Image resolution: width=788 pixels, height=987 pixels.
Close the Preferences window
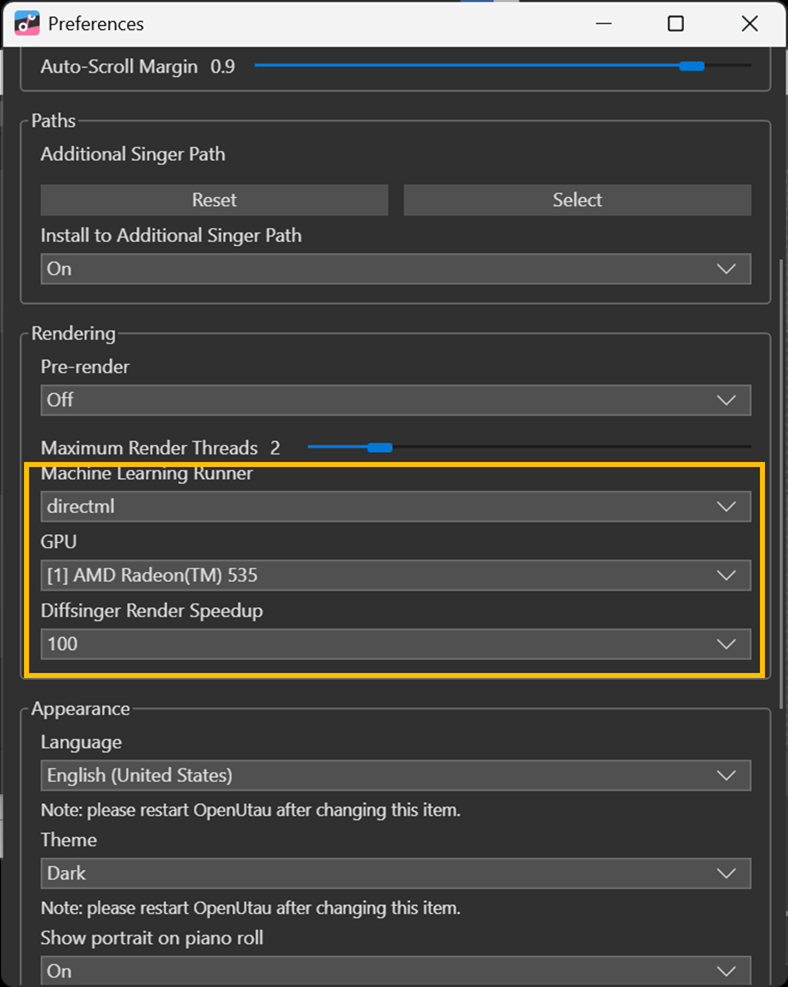point(749,24)
